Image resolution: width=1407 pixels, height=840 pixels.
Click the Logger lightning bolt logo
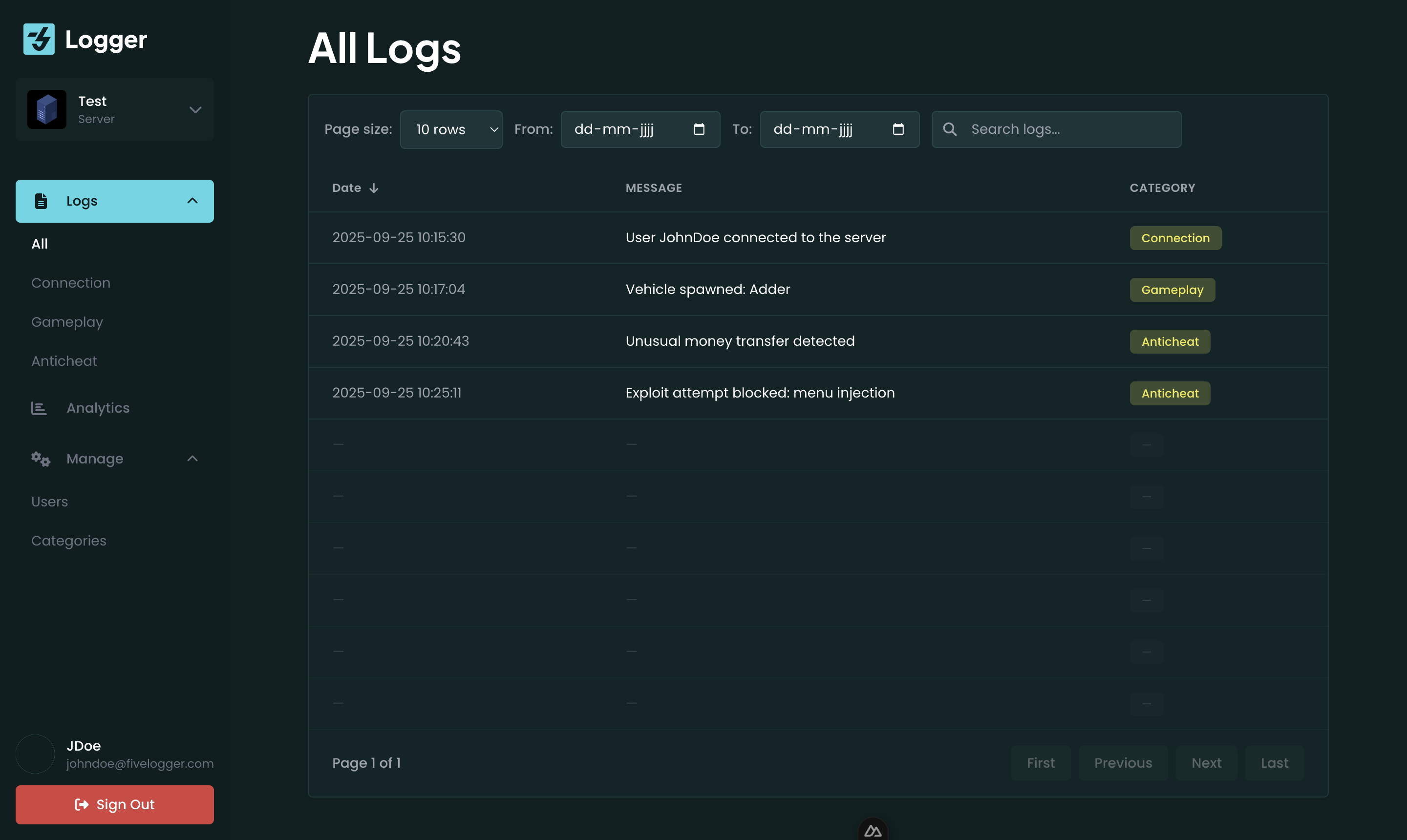39,39
